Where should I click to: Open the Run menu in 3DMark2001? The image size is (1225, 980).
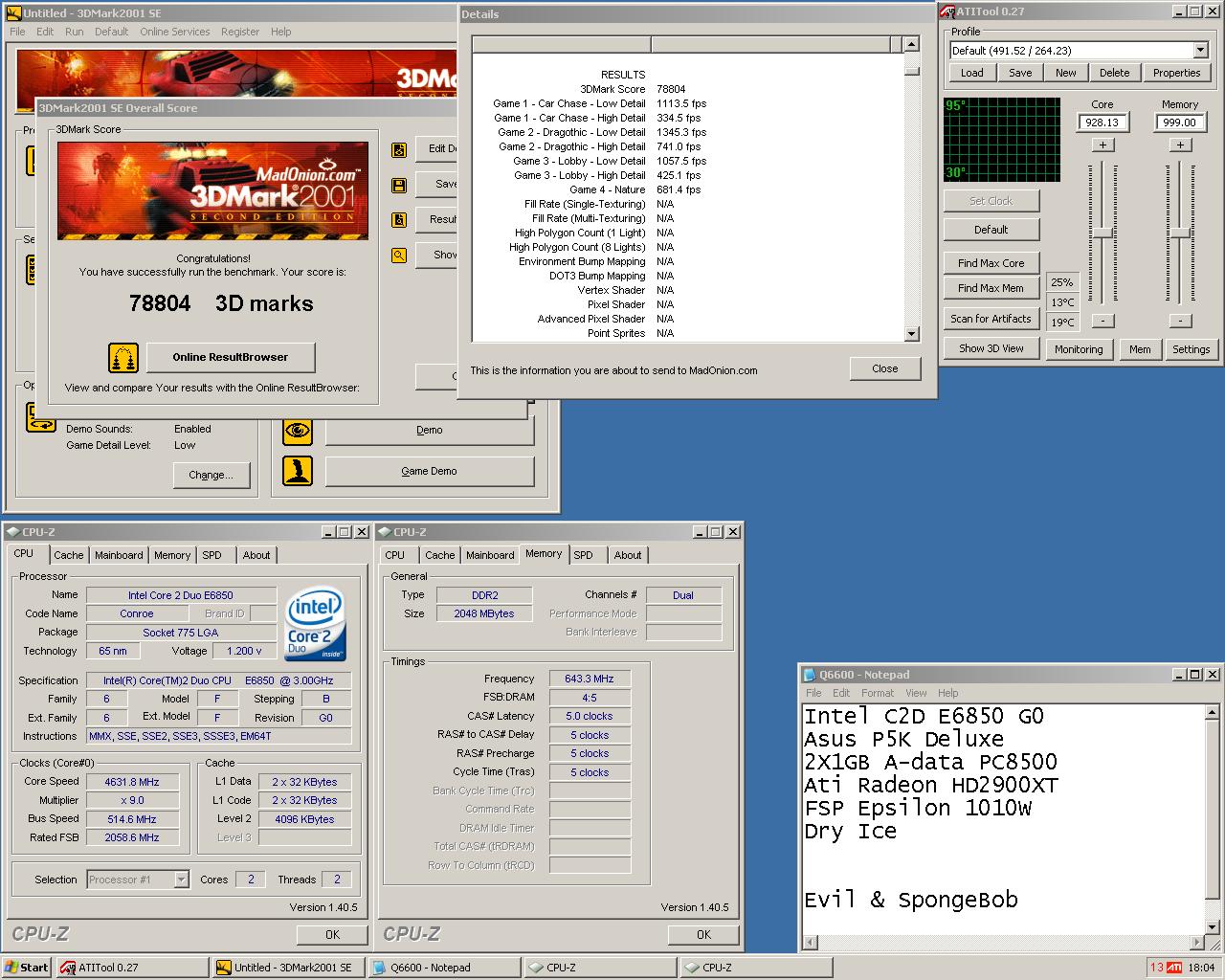[x=74, y=32]
